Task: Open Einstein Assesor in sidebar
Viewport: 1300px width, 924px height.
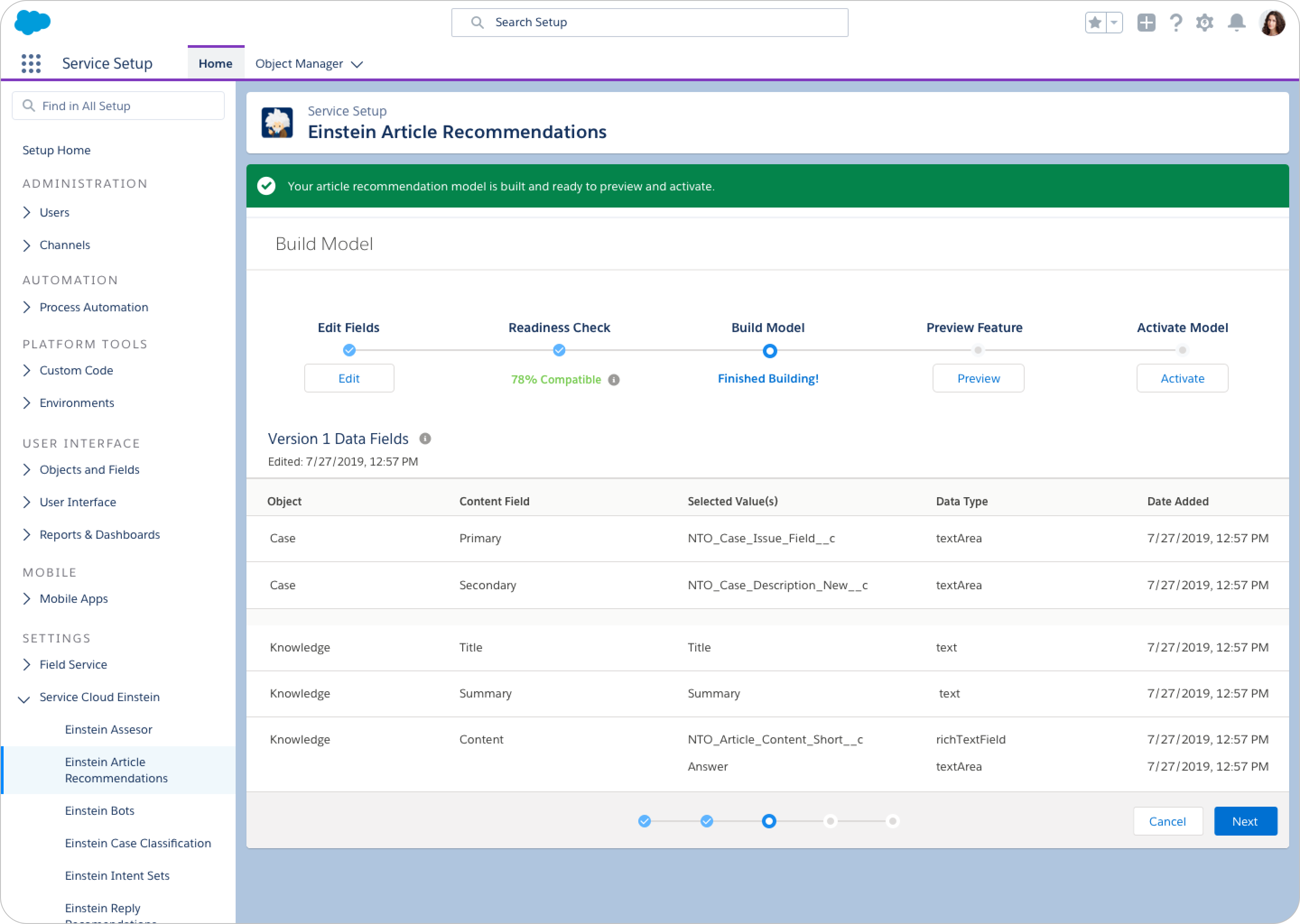Action: (108, 730)
